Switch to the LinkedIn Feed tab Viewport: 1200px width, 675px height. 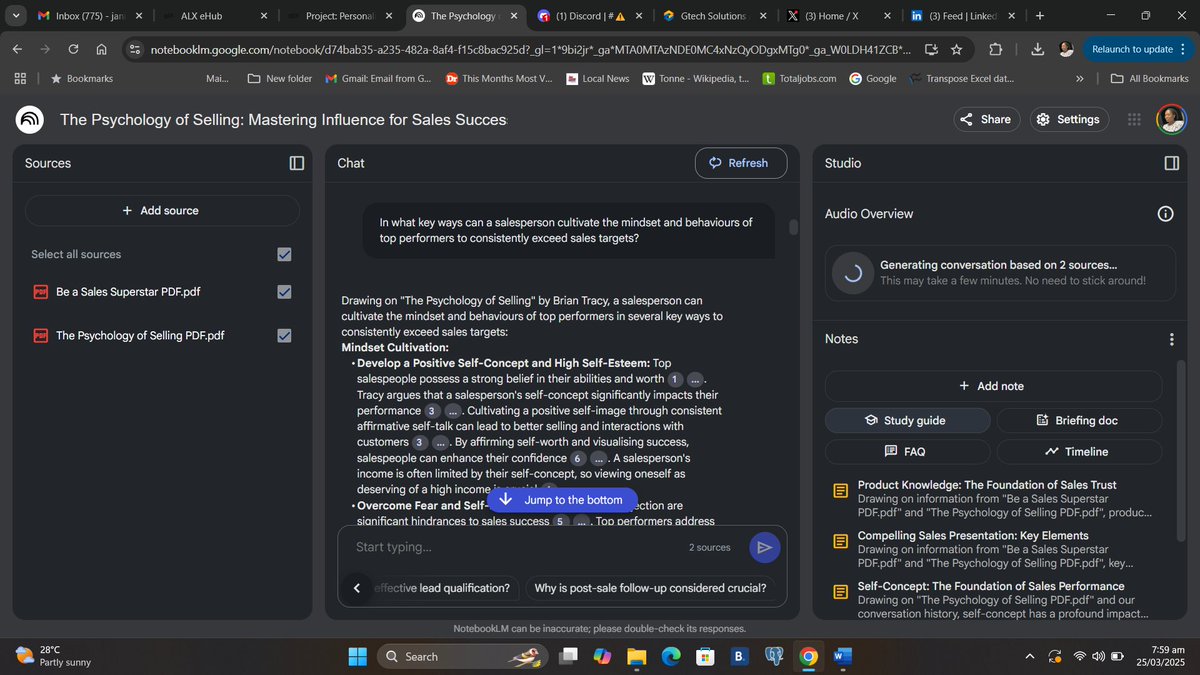pyautogui.click(x=962, y=16)
